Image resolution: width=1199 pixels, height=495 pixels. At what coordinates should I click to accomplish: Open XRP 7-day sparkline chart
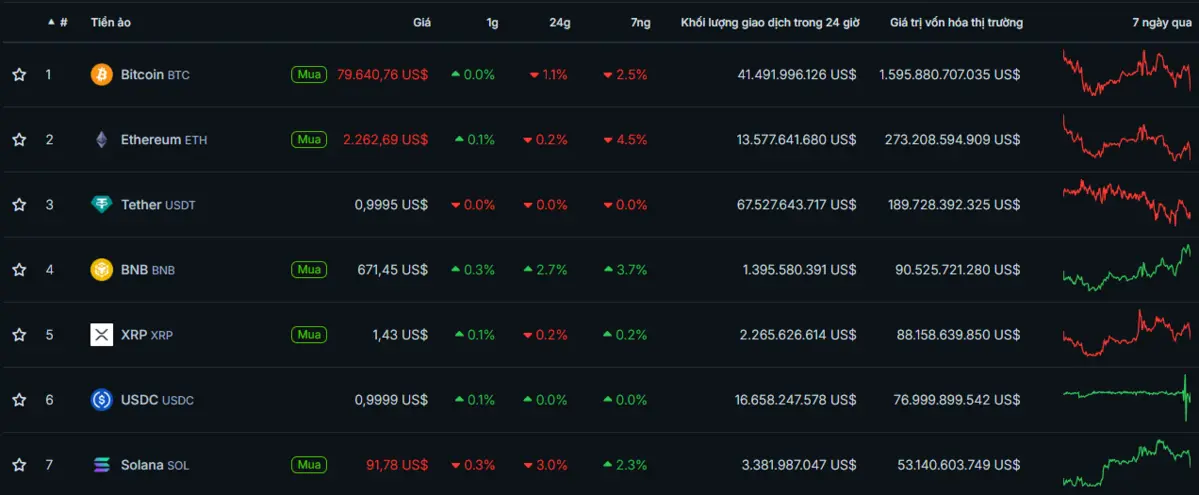1126,333
